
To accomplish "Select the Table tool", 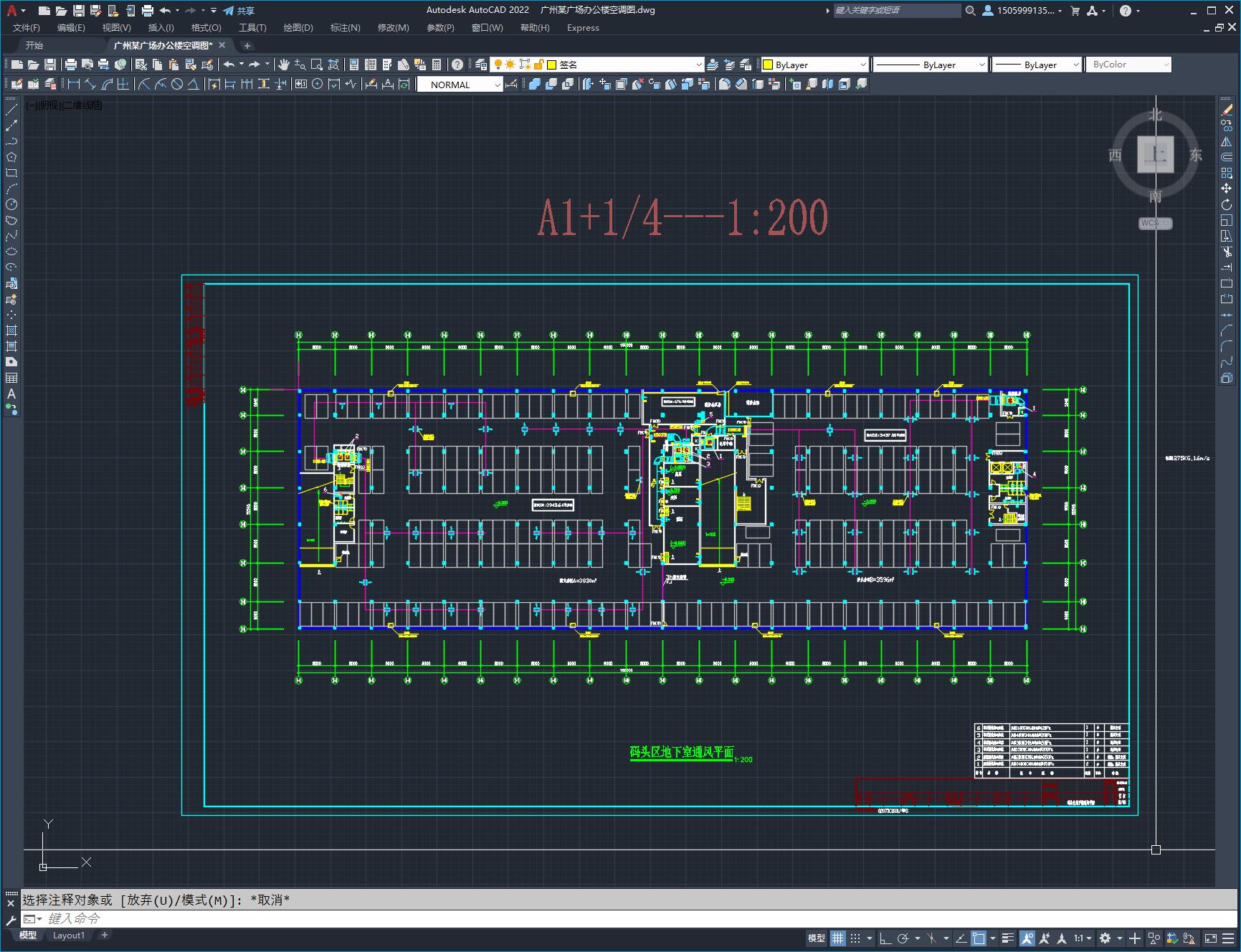I will pos(11,378).
